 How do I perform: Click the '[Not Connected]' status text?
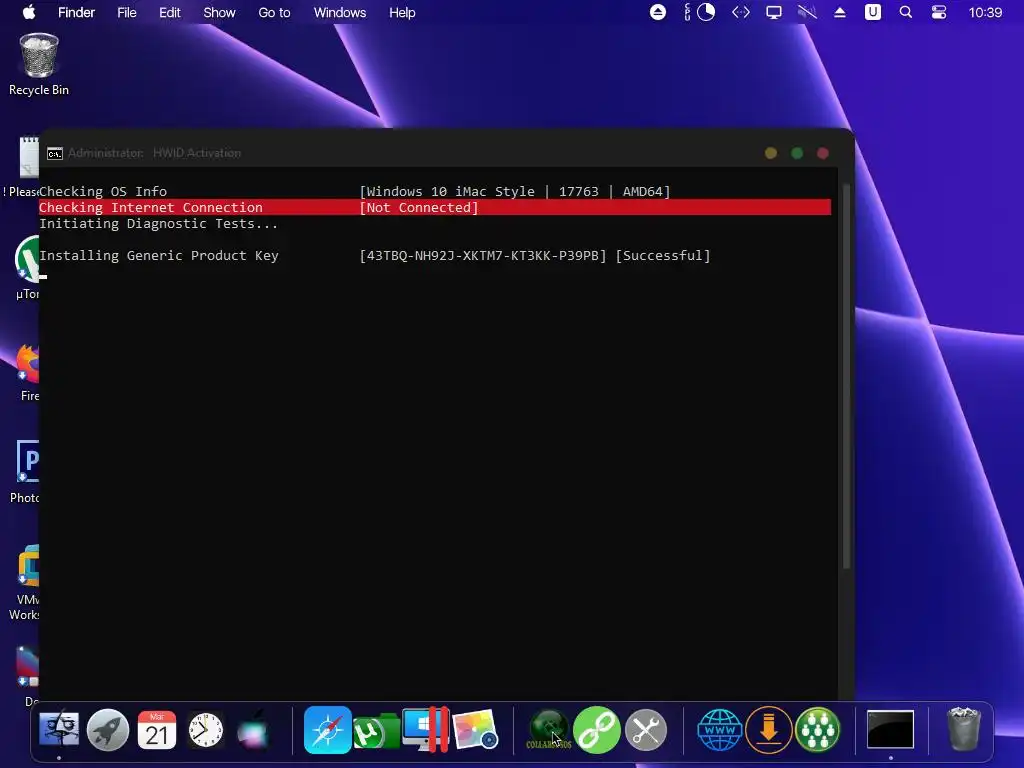pyautogui.click(x=419, y=208)
